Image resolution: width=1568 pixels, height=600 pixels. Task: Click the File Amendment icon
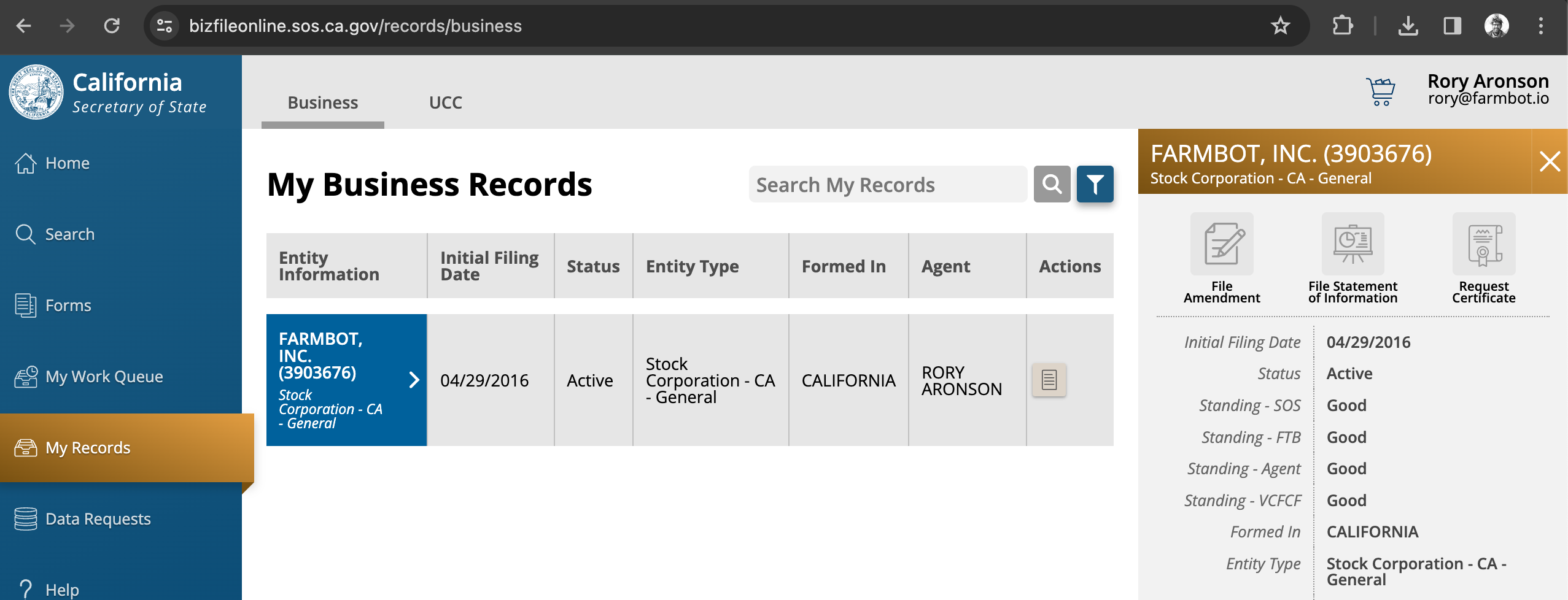pyautogui.click(x=1221, y=244)
